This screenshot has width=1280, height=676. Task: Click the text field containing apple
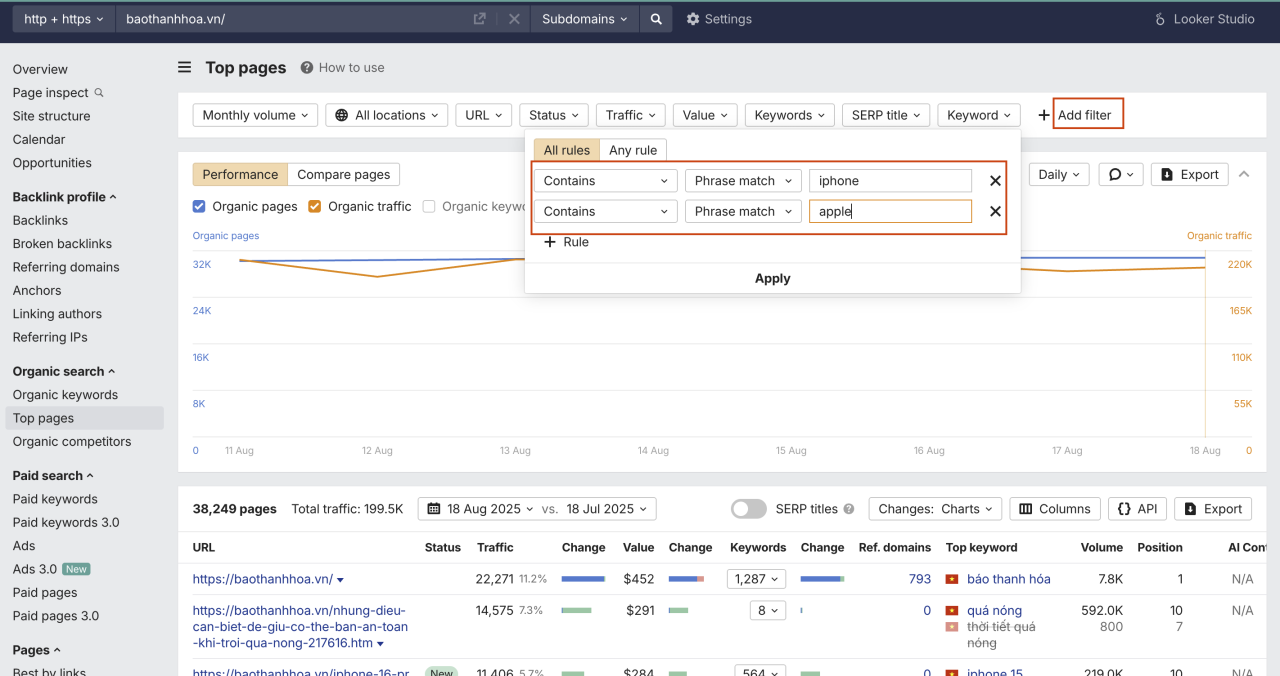[x=890, y=211]
